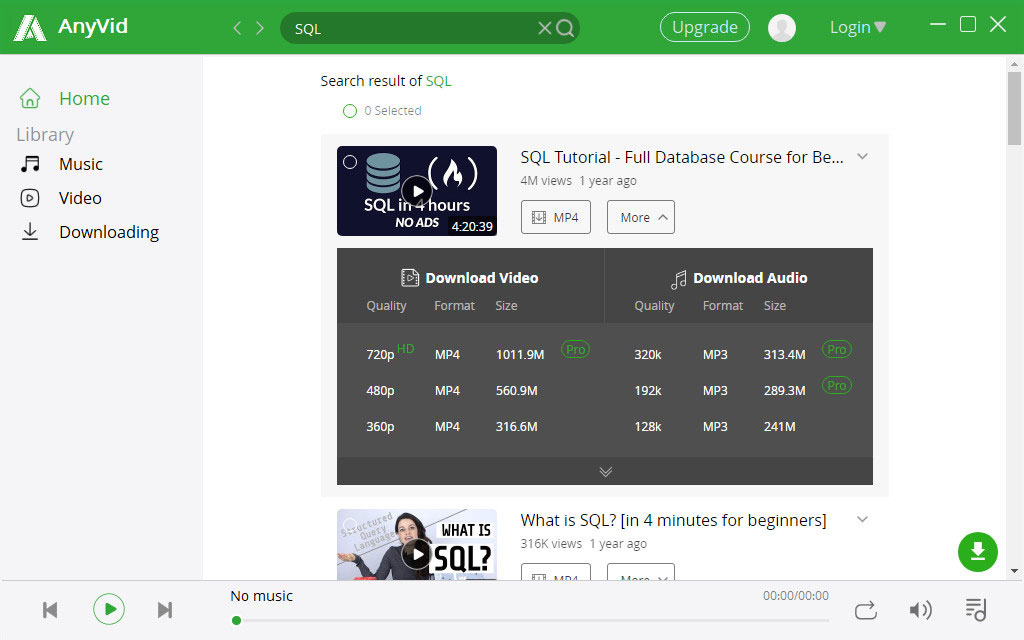The height and width of the screenshot is (640, 1024).
Task: Collapse the More options for SQL Tutorial
Action: (x=641, y=217)
